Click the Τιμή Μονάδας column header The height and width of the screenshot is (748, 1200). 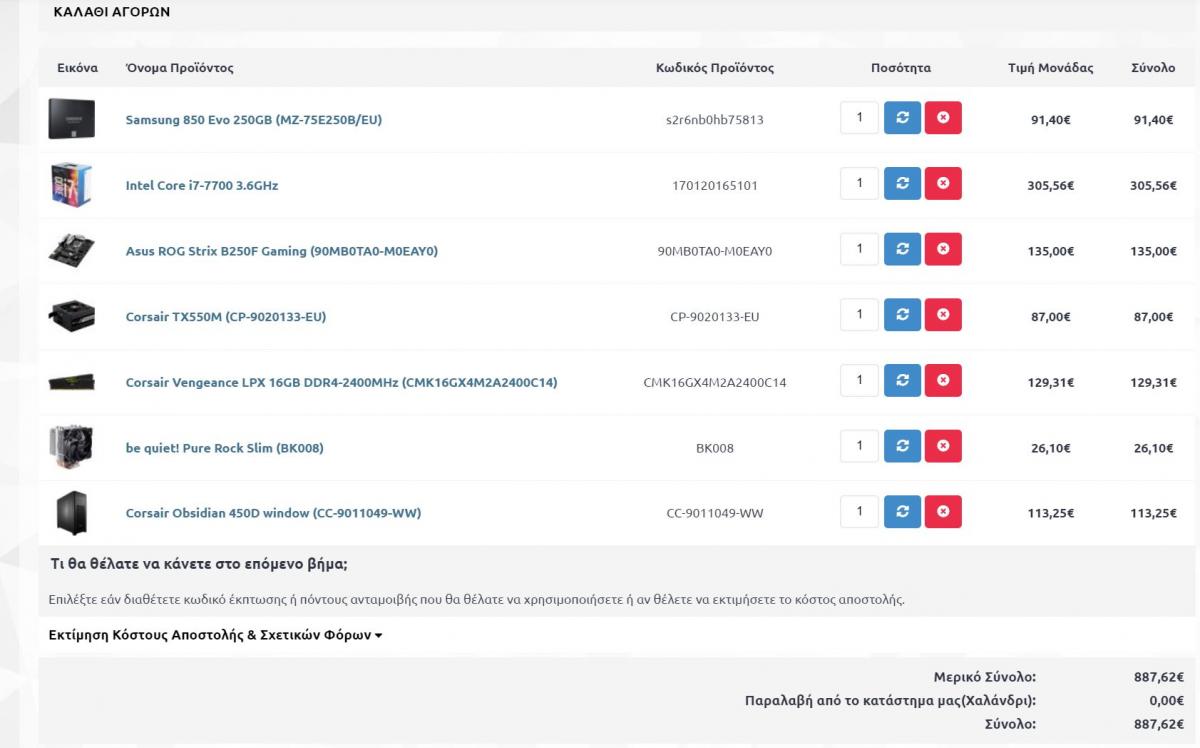click(x=1051, y=68)
